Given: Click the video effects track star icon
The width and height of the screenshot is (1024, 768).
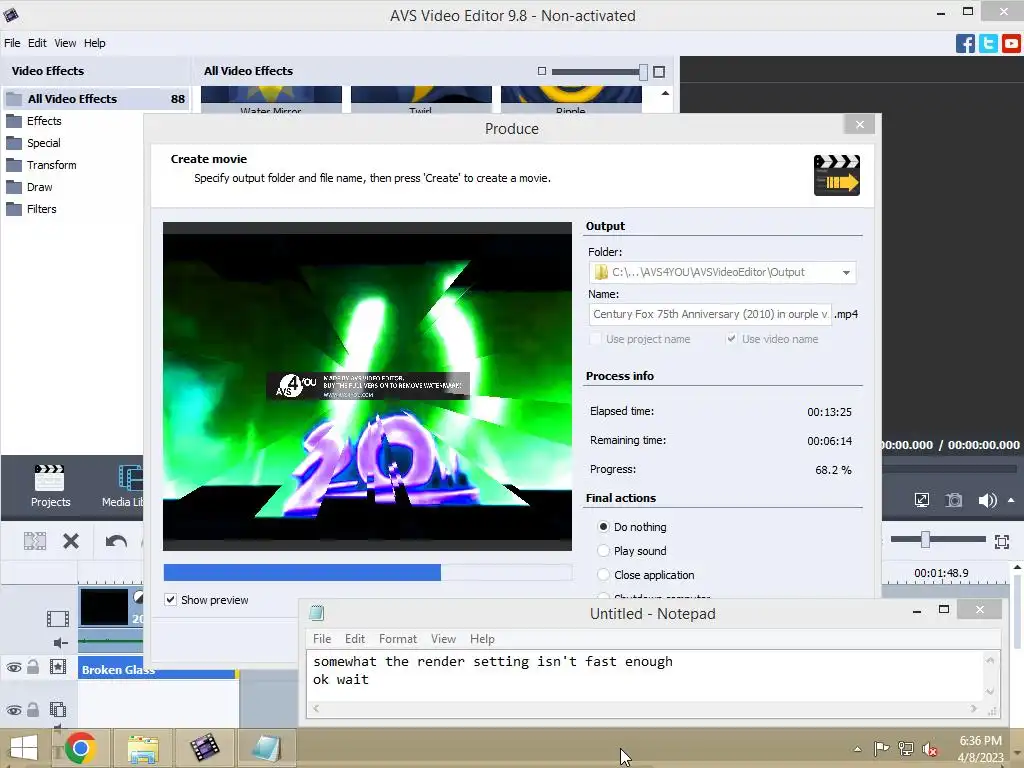Looking at the screenshot, I should pyautogui.click(x=58, y=667).
